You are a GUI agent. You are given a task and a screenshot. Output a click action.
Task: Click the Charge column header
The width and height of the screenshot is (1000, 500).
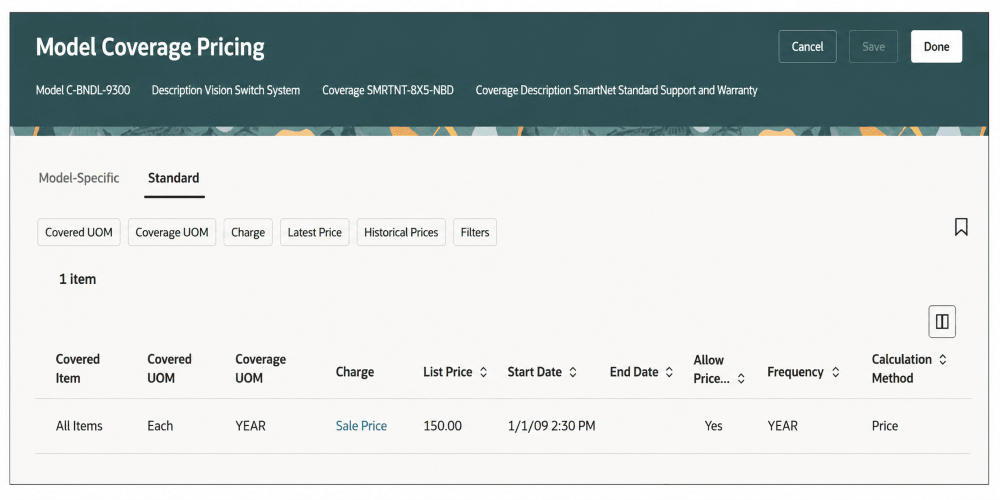click(x=355, y=372)
